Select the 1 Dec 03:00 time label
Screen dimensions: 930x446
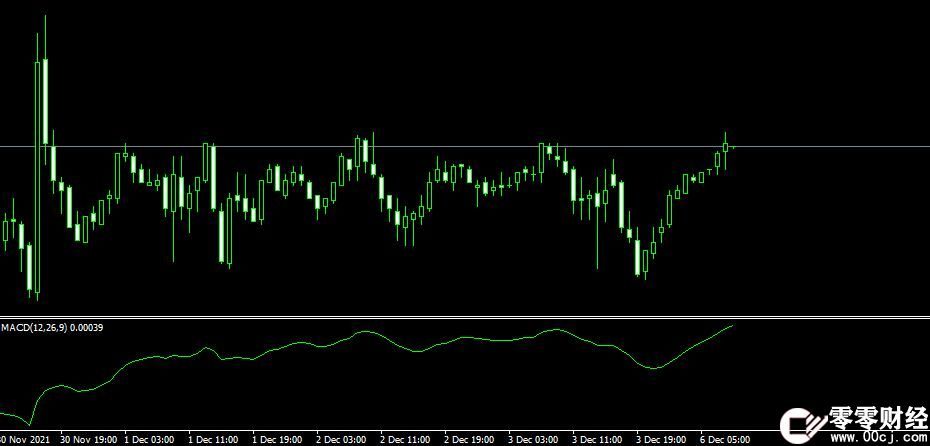pos(150,439)
